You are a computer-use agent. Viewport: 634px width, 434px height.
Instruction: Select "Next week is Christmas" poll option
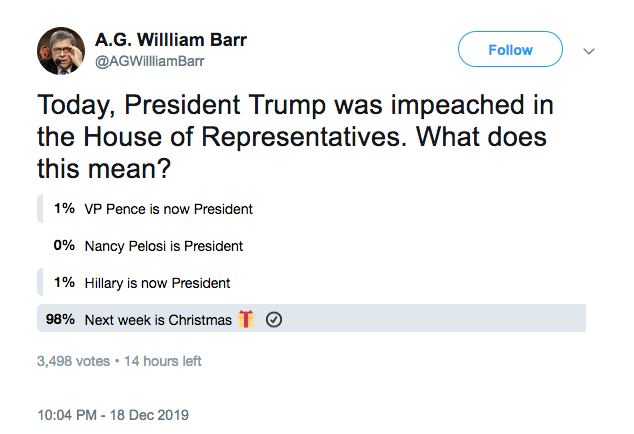[158, 320]
